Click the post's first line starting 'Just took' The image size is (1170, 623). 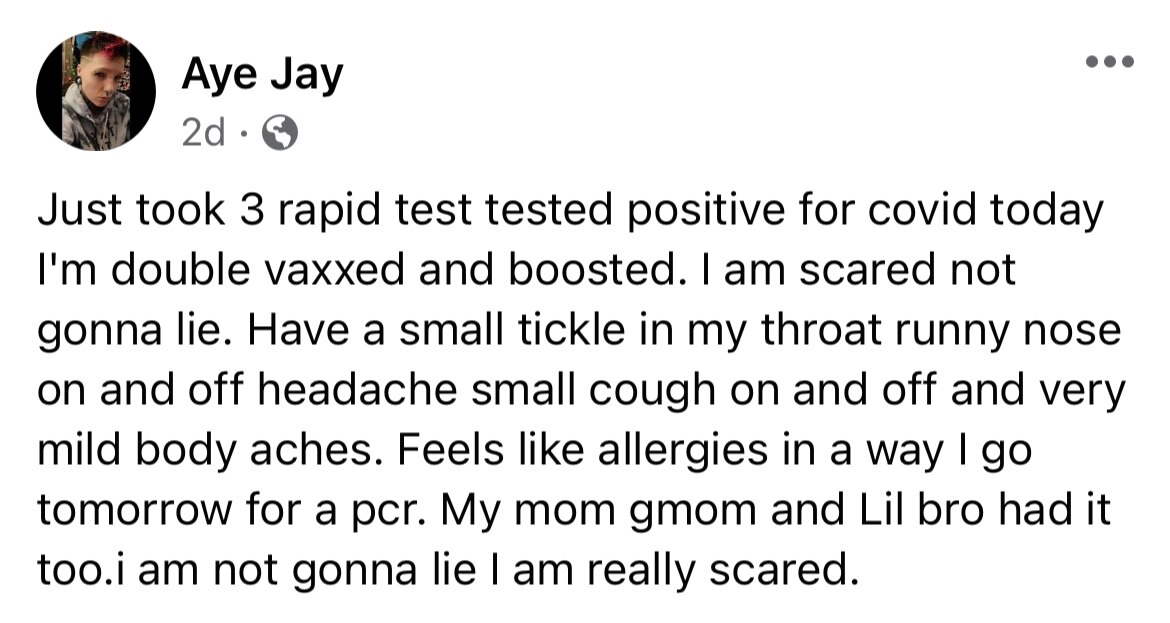point(570,210)
